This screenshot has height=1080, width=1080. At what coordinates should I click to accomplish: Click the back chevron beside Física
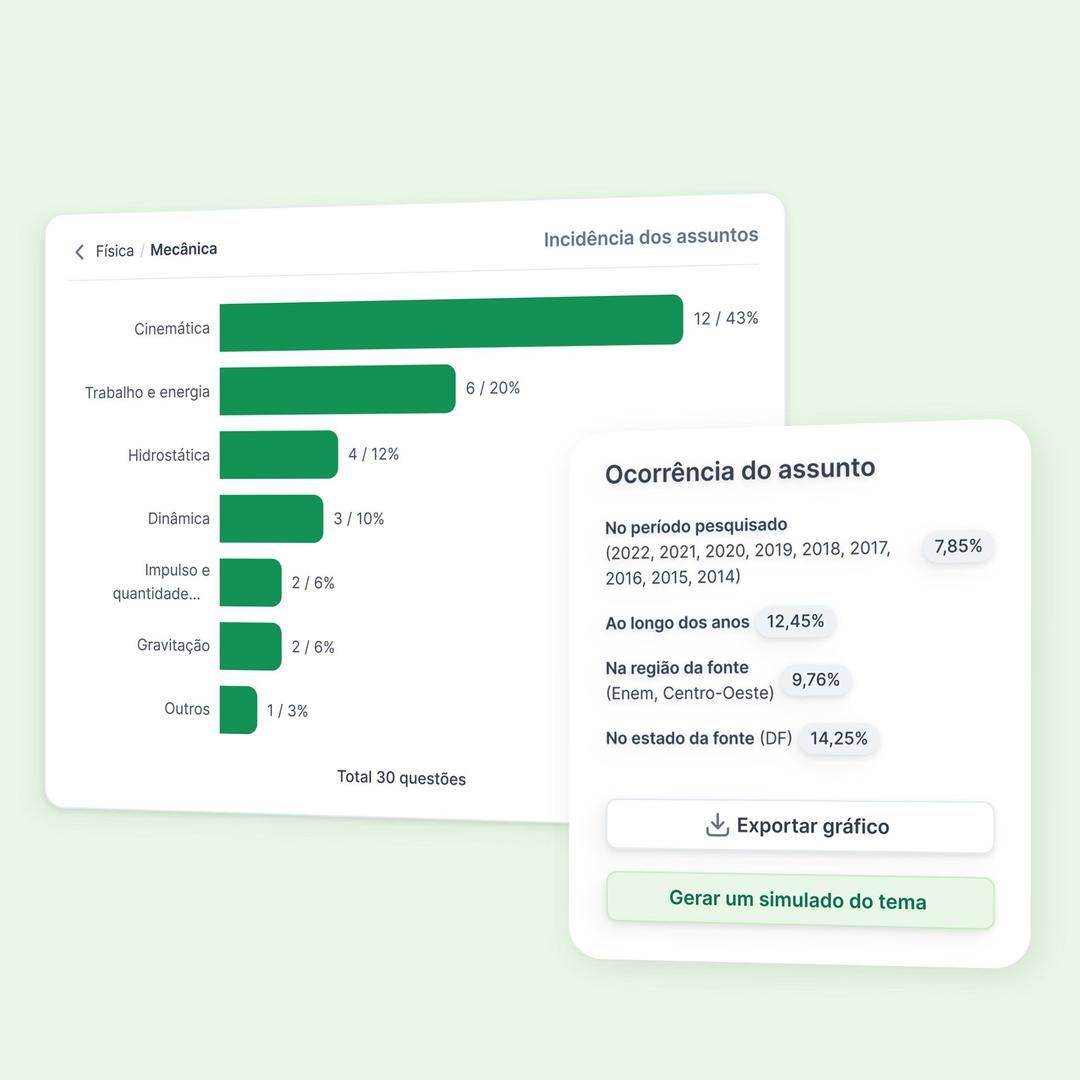coord(80,252)
